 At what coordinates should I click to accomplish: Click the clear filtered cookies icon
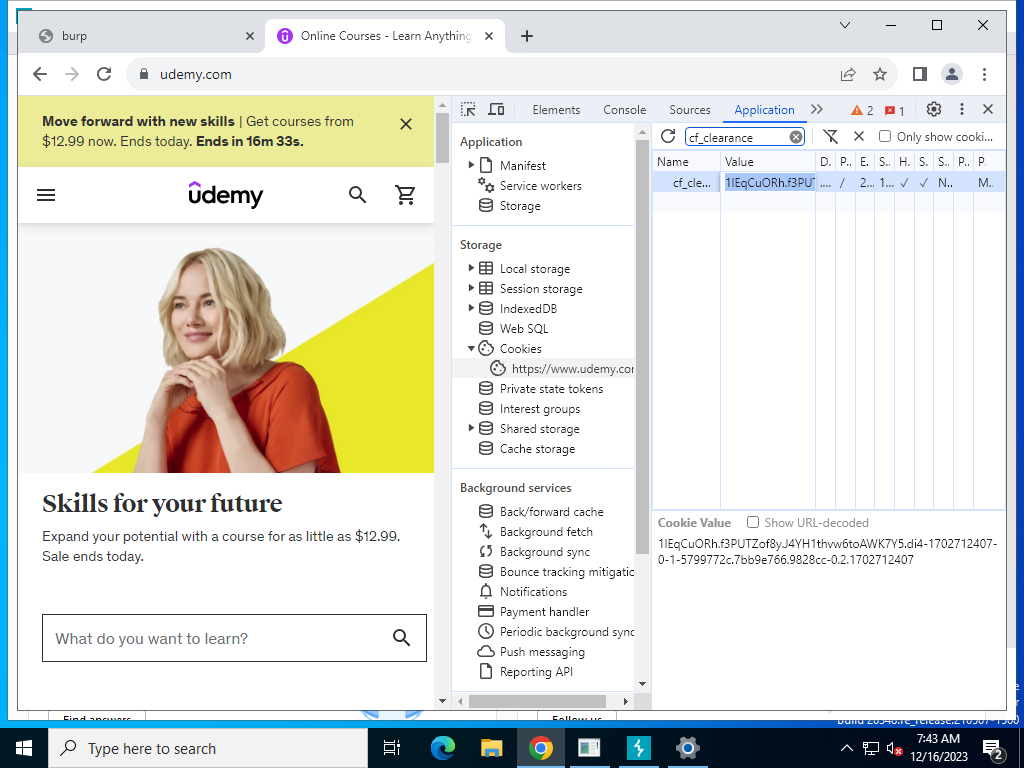(831, 136)
